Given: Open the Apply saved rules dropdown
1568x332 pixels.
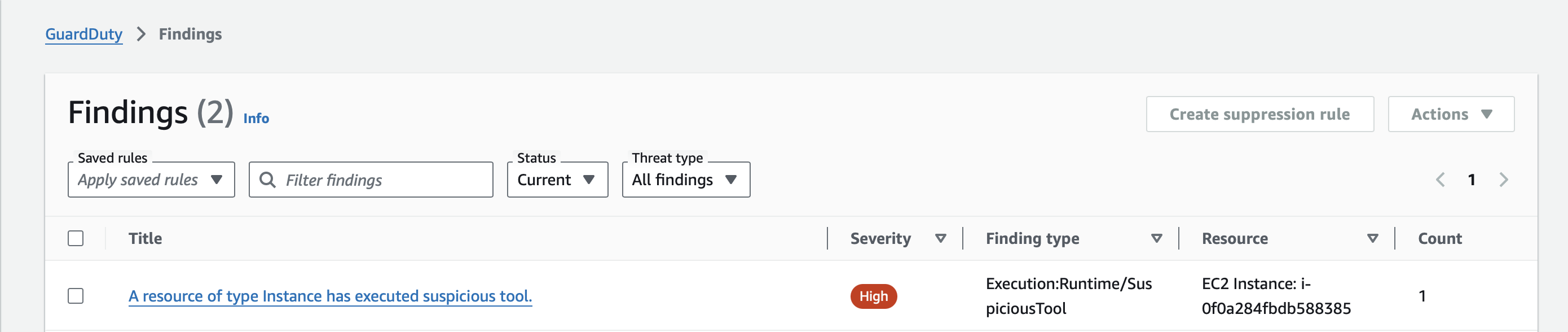Looking at the screenshot, I should [x=151, y=180].
